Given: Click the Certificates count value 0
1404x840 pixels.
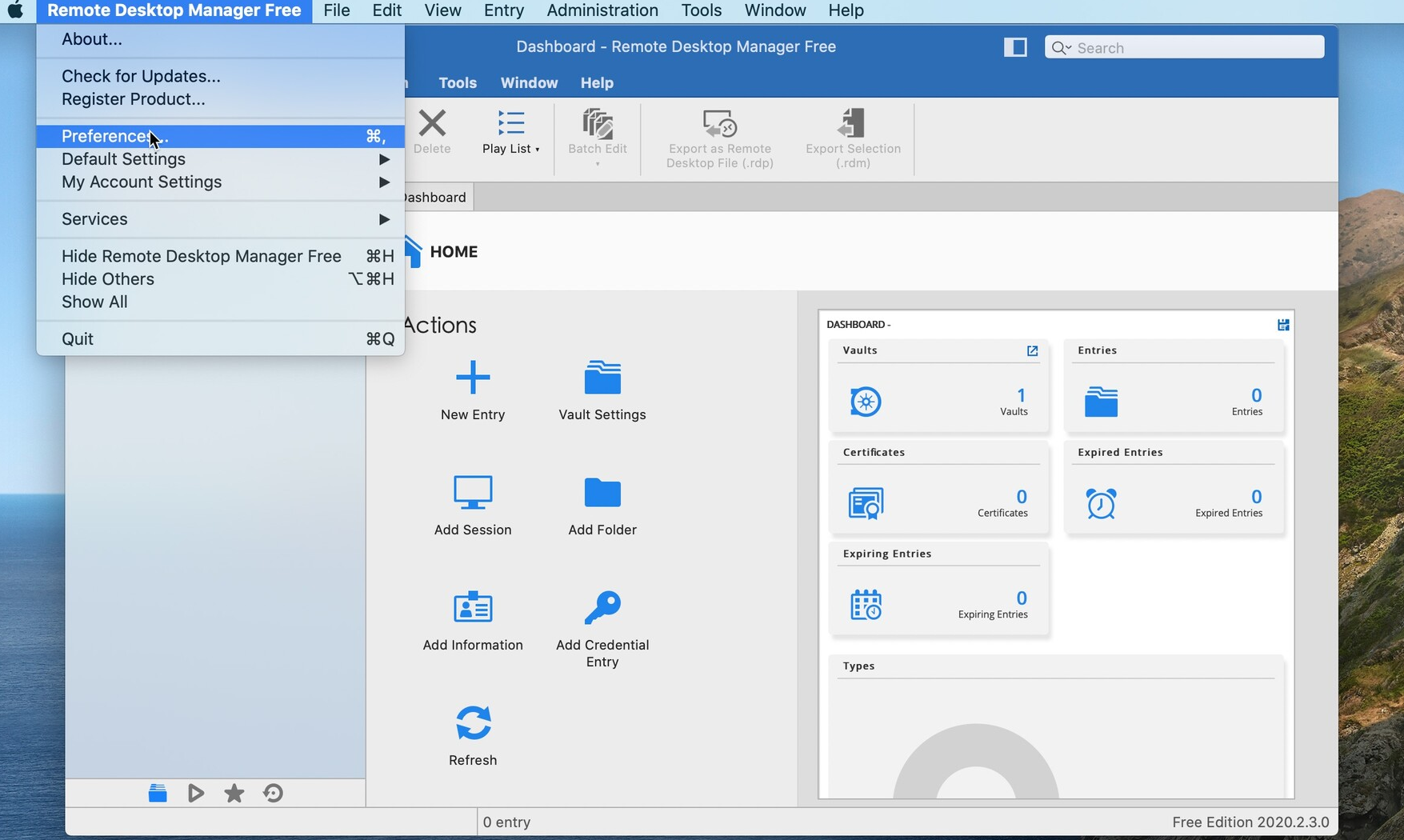Looking at the screenshot, I should click(1022, 497).
